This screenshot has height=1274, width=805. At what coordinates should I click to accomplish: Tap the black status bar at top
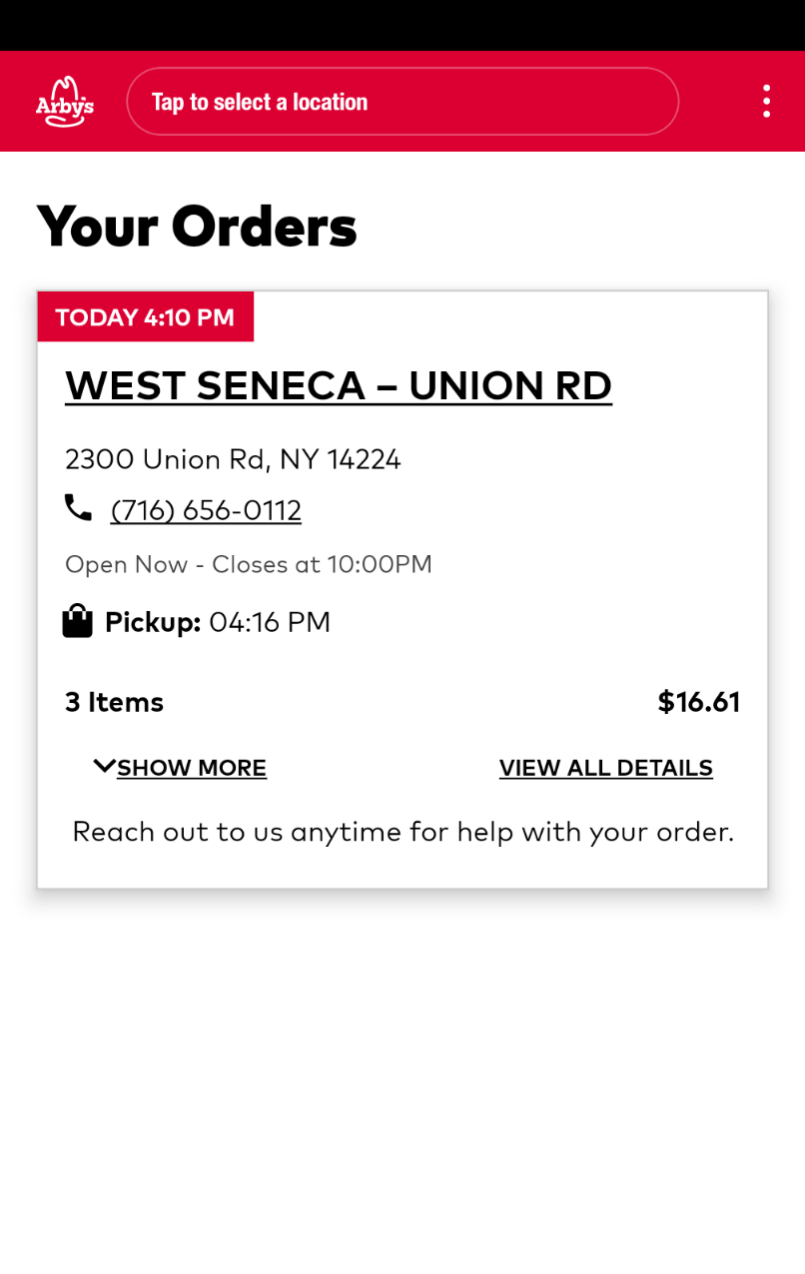click(402, 25)
